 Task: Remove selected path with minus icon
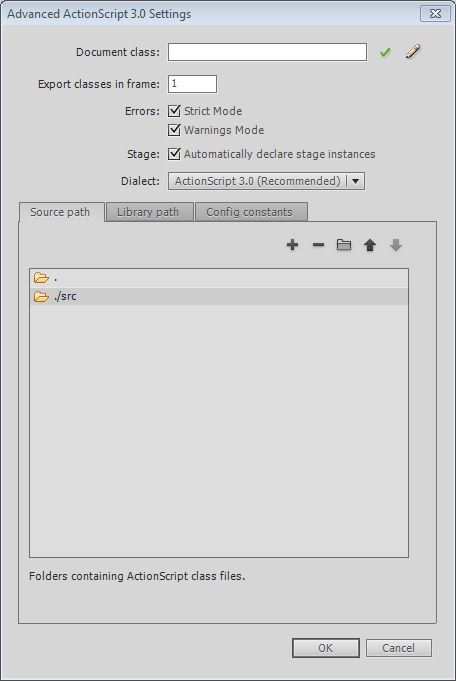318,245
